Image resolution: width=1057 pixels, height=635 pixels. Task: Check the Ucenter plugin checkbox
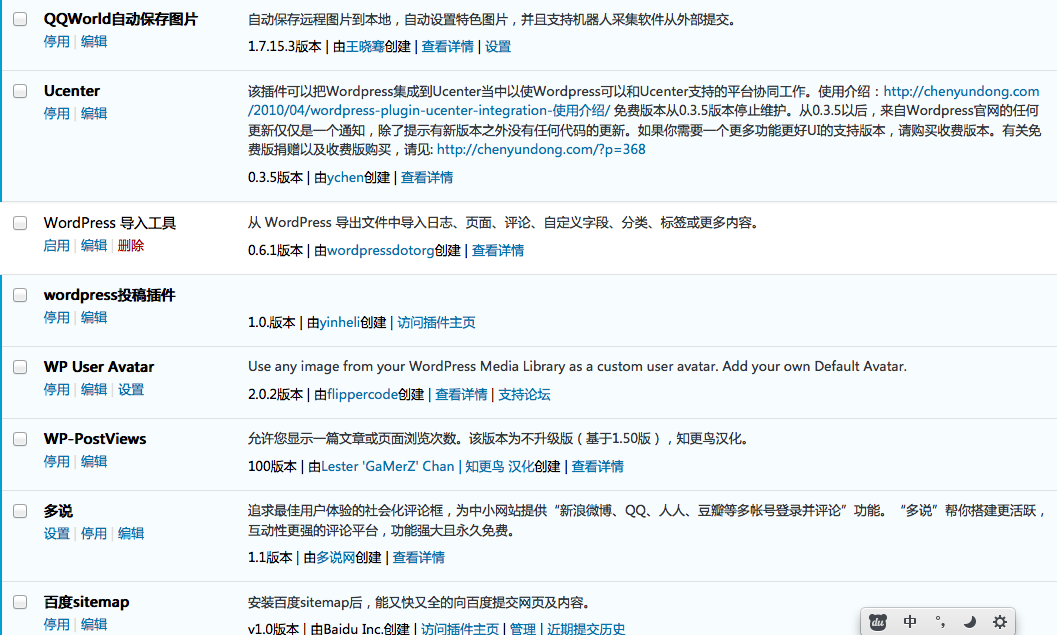(20, 91)
